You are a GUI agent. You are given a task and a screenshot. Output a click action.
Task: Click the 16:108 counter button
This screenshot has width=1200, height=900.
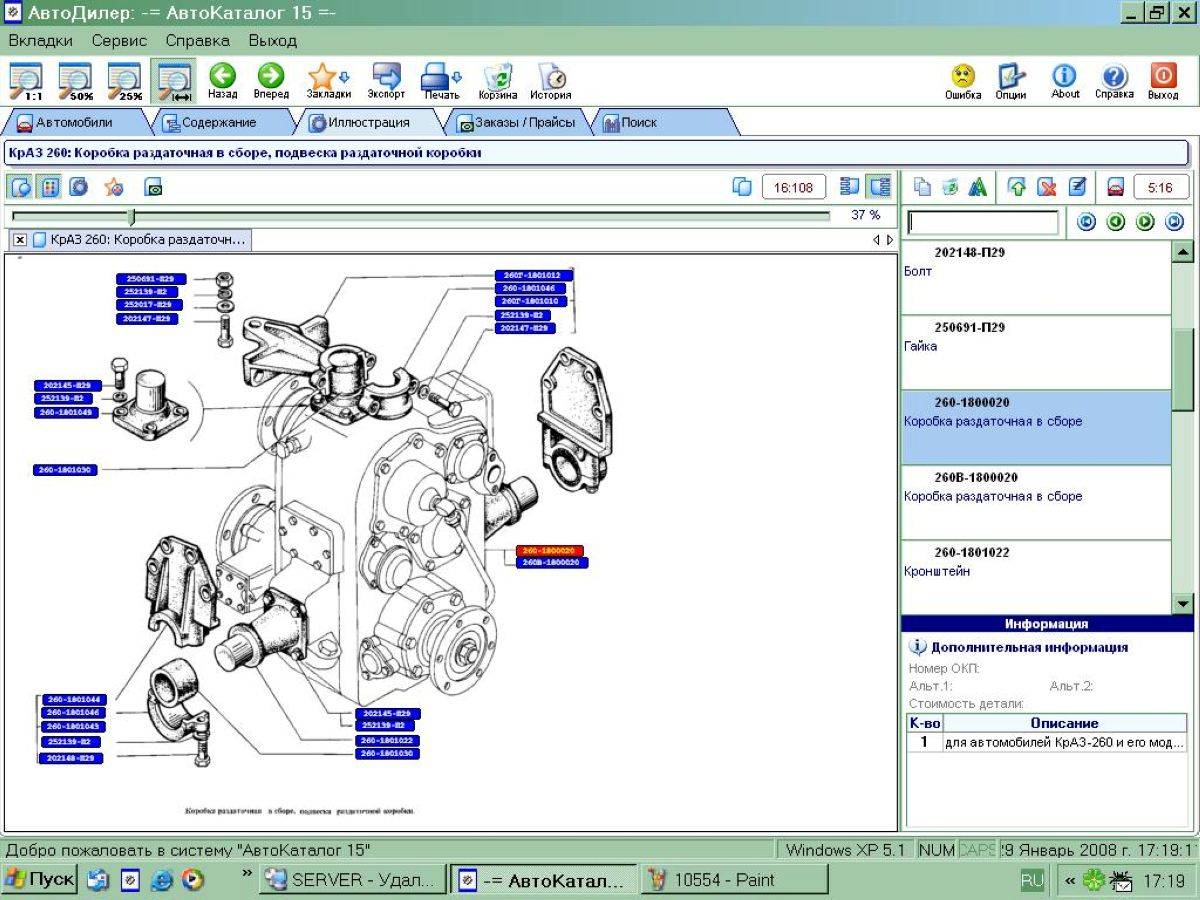(x=794, y=187)
